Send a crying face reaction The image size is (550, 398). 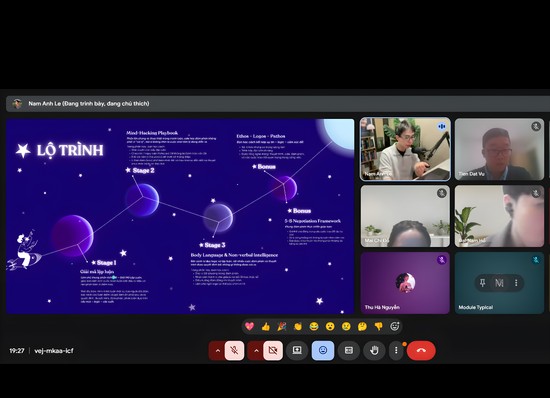point(346,326)
